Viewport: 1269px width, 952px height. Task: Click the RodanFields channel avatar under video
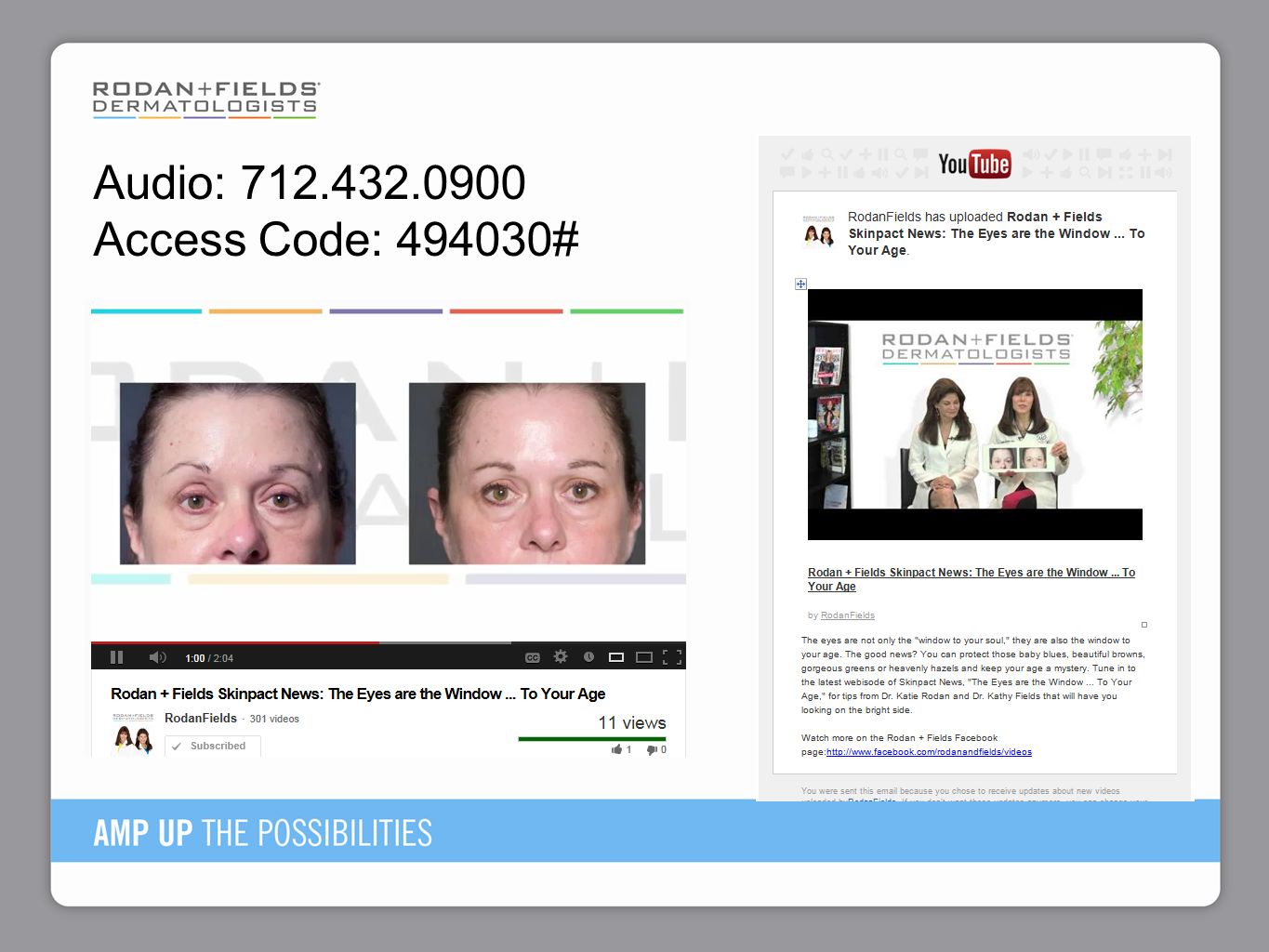pos(132,734)
